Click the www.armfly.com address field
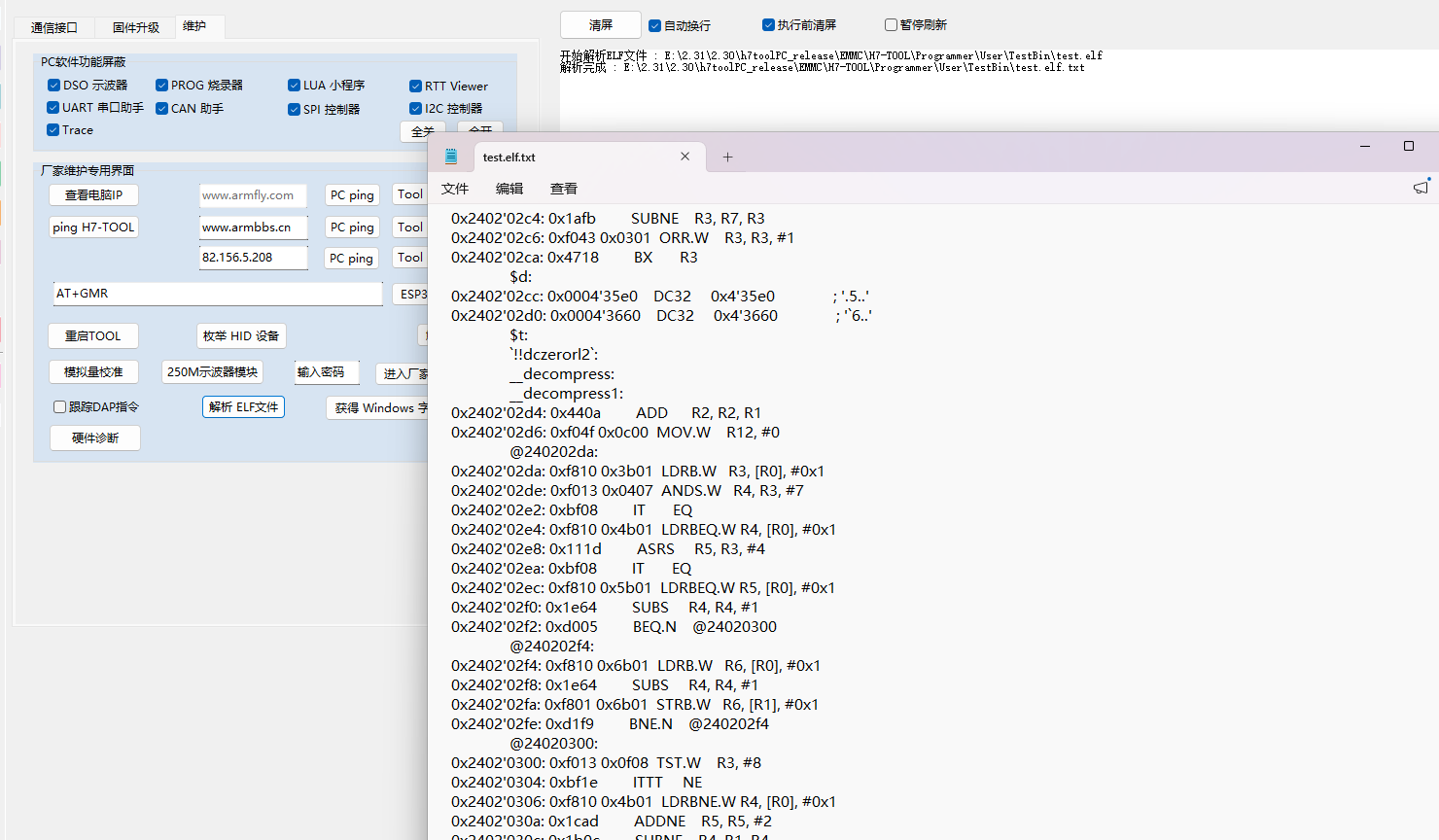1439x840 pixels. coord(253,195)
